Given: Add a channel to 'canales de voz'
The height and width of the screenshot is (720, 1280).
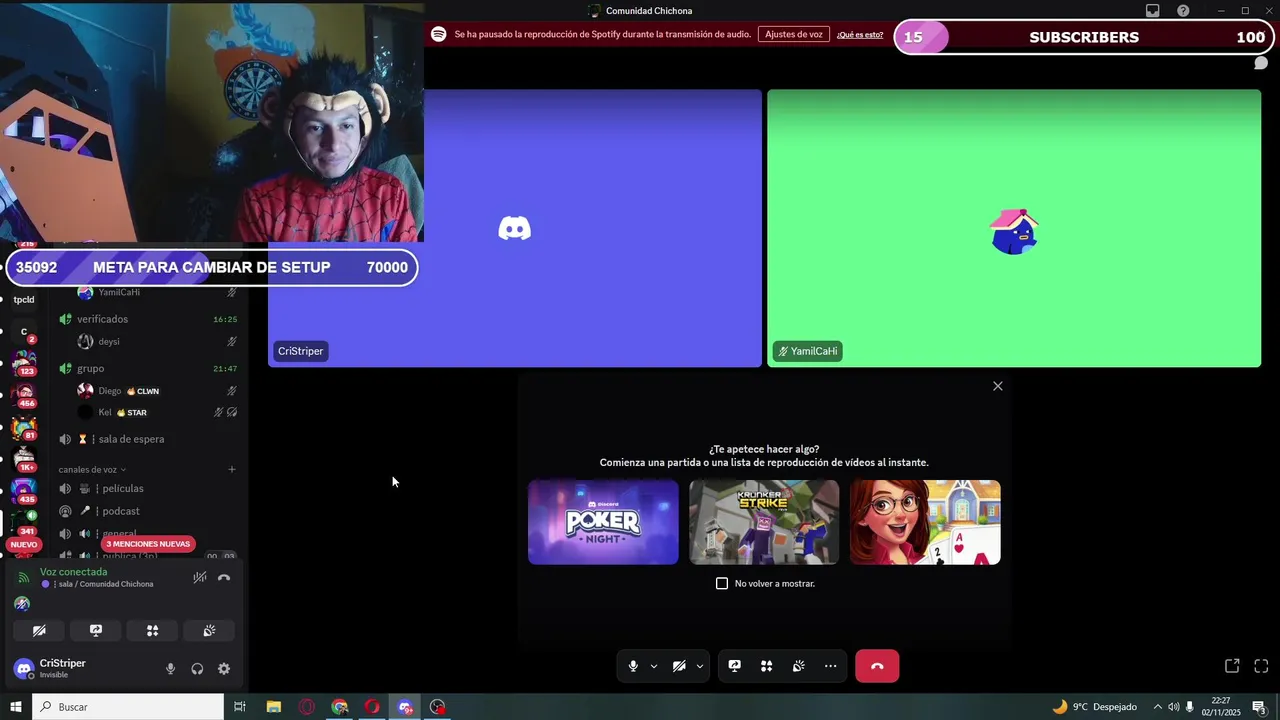Looking at the screenshot, I should 232,469.
